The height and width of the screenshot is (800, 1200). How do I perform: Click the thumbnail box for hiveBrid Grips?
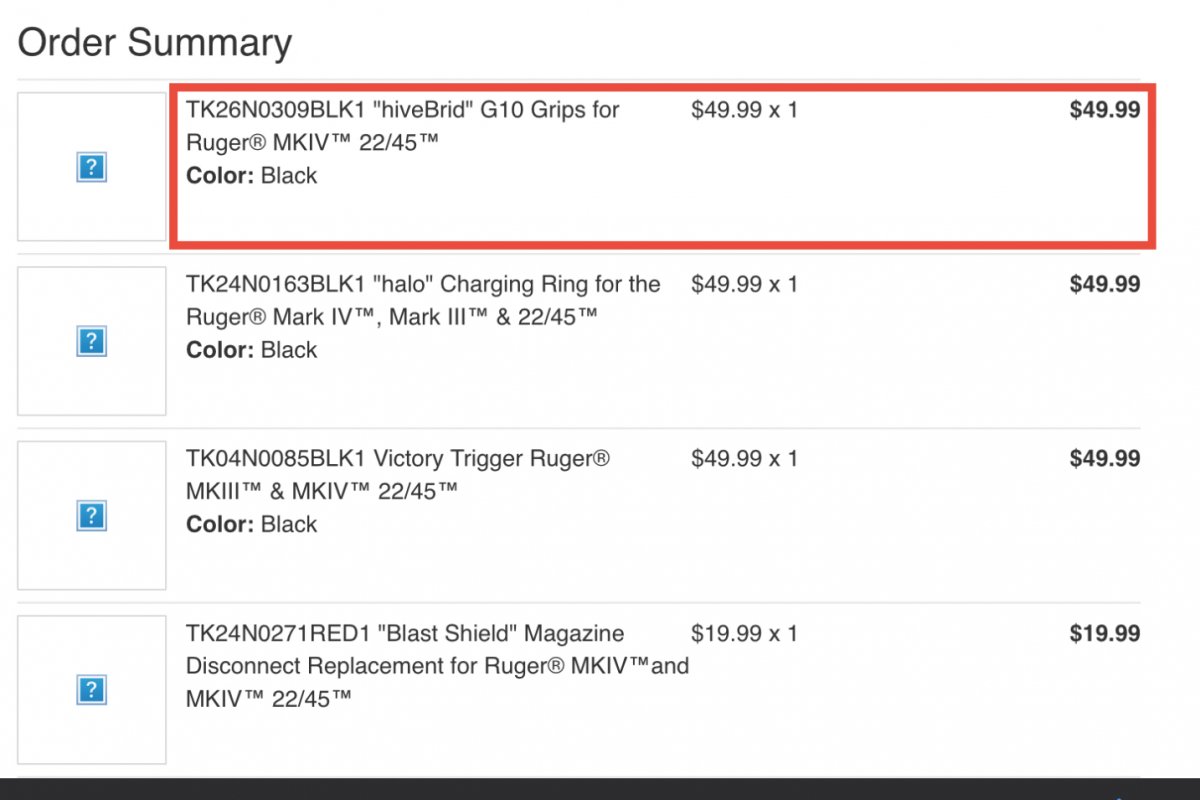pos(92,167)
